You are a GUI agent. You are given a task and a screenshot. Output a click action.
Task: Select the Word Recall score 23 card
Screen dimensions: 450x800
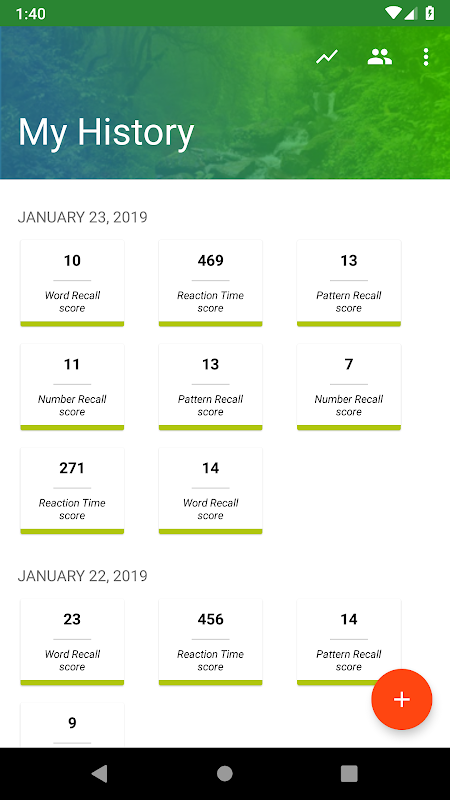(x=72, y=642)
